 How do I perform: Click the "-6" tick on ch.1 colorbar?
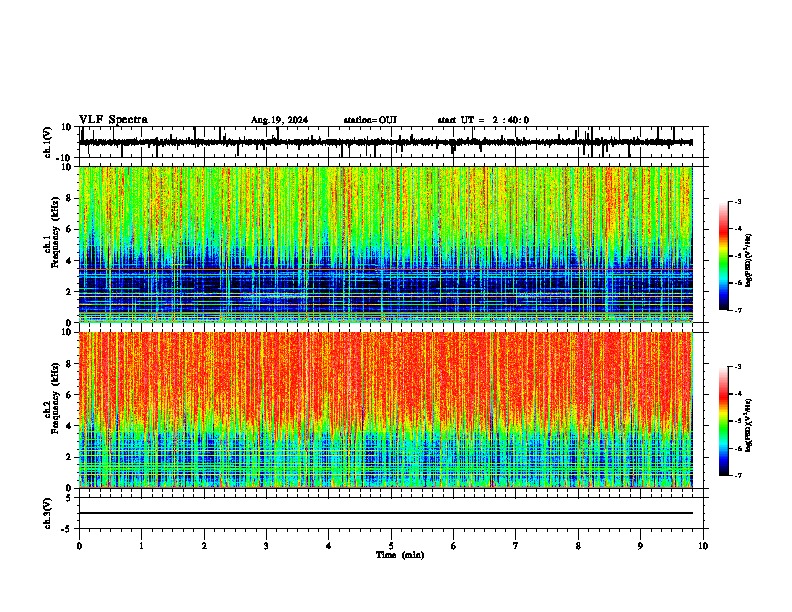pos(738,283)
